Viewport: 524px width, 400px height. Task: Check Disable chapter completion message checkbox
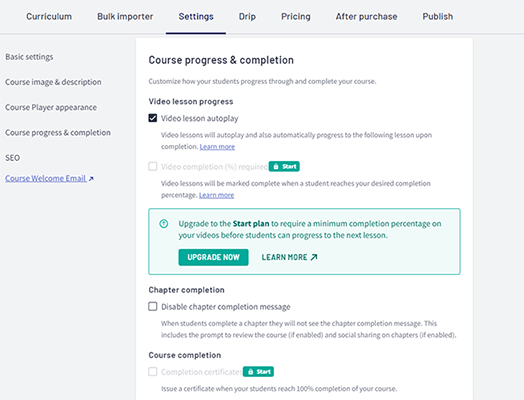tap(153, 306)
